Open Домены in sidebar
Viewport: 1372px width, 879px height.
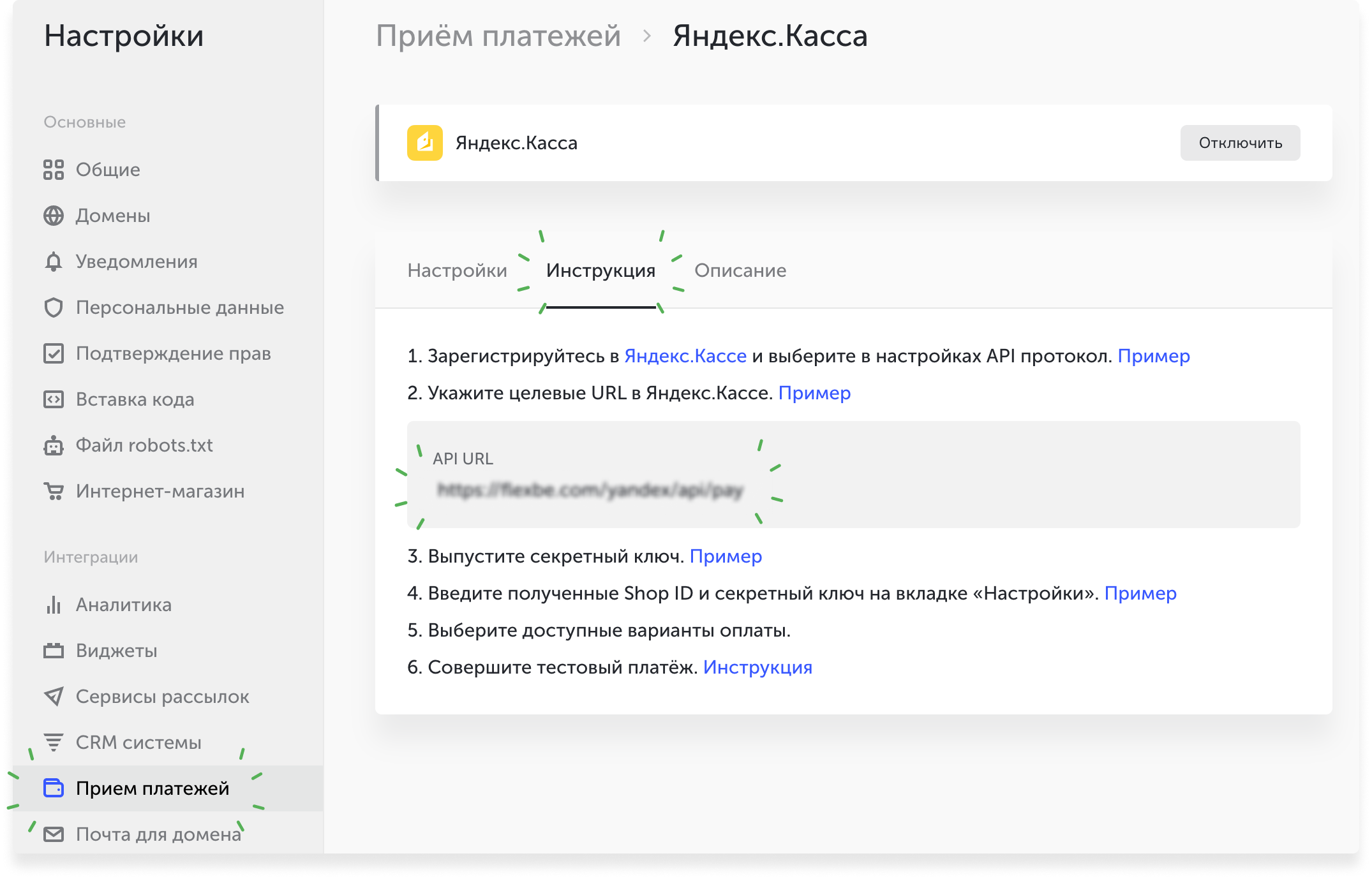[168, 216]
